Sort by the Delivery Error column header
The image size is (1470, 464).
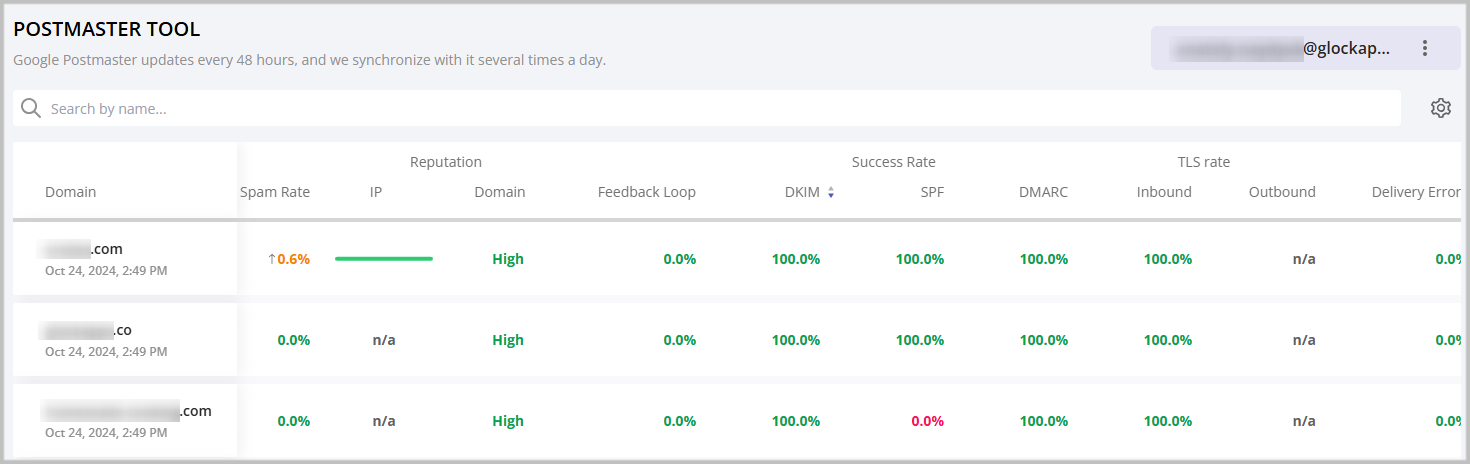1415,192
